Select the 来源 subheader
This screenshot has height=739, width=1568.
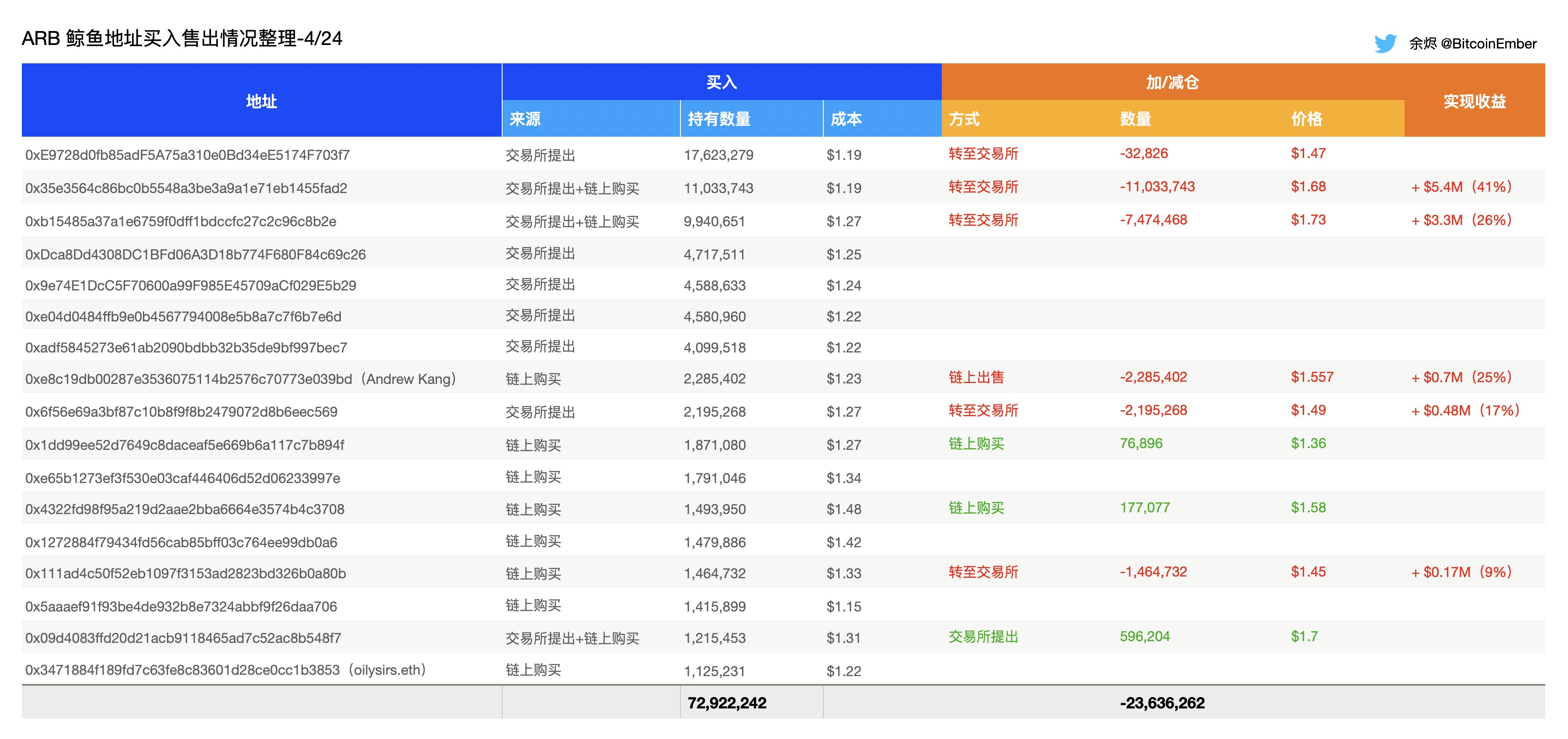click(525, 119)
